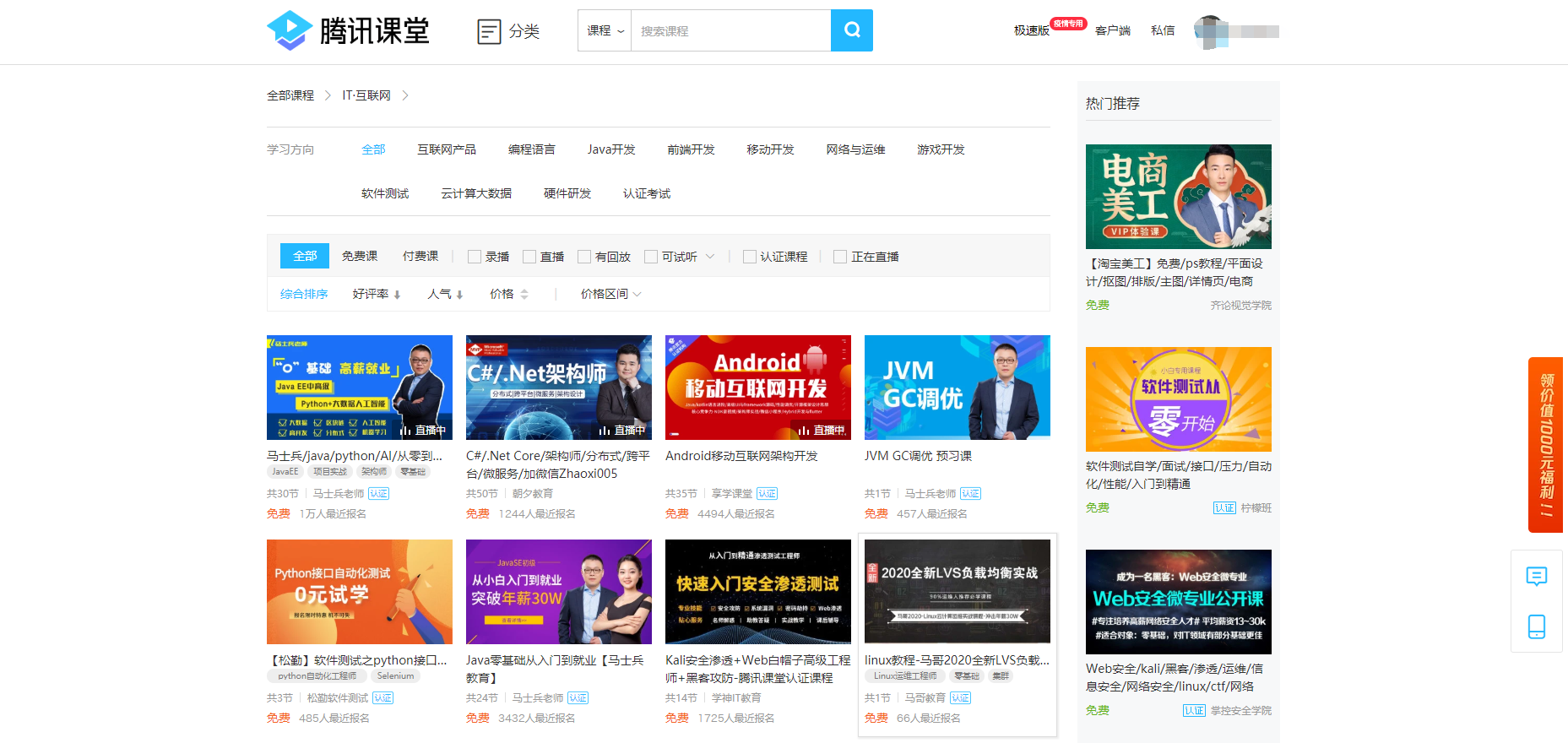Click the orange 1000元福利 coupon banner
Screen dimensions: 1568x743
point(1545,445)
